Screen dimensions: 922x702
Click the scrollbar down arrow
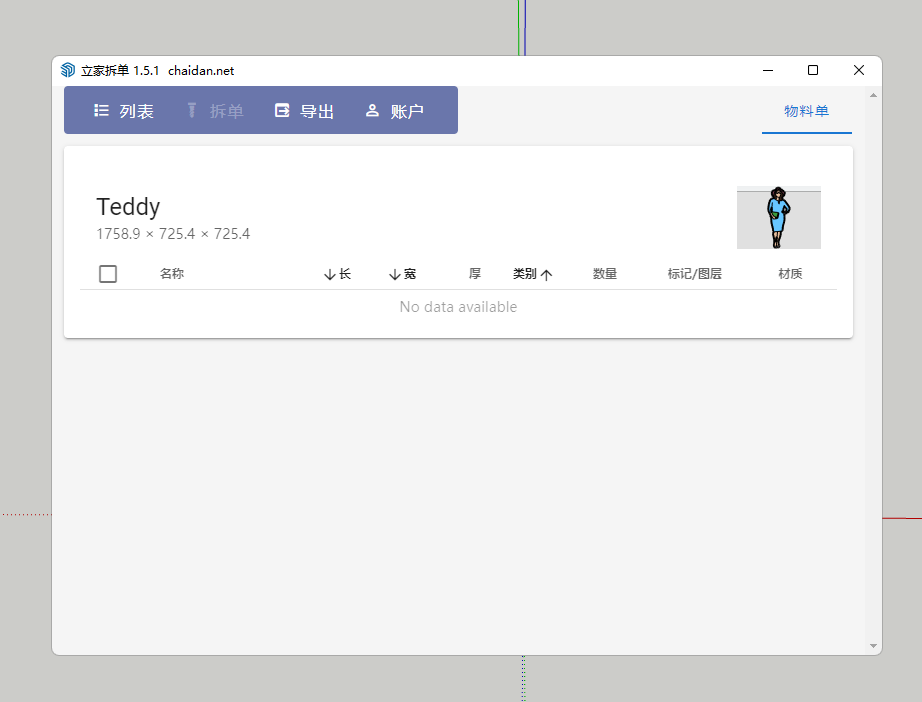[x=873, y=646]
